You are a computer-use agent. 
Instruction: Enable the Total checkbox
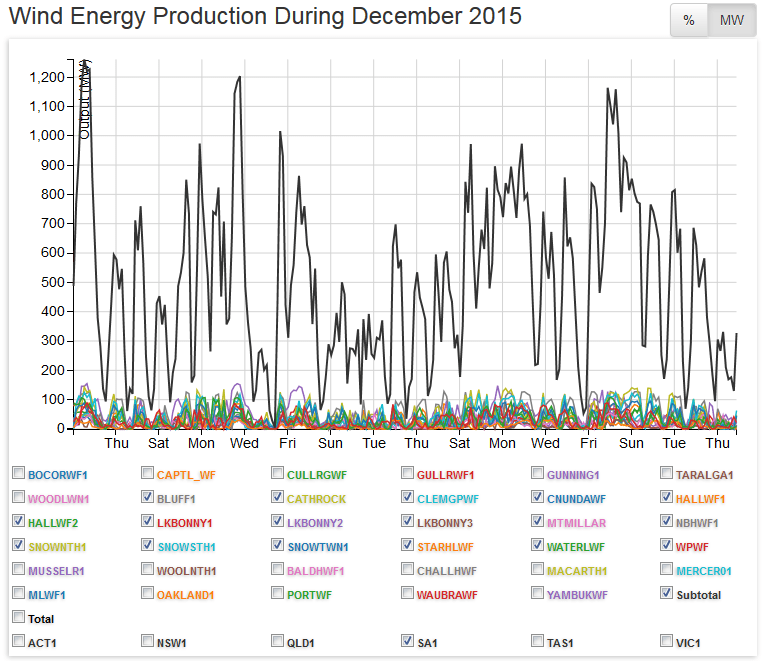click(x=18, y=618)
